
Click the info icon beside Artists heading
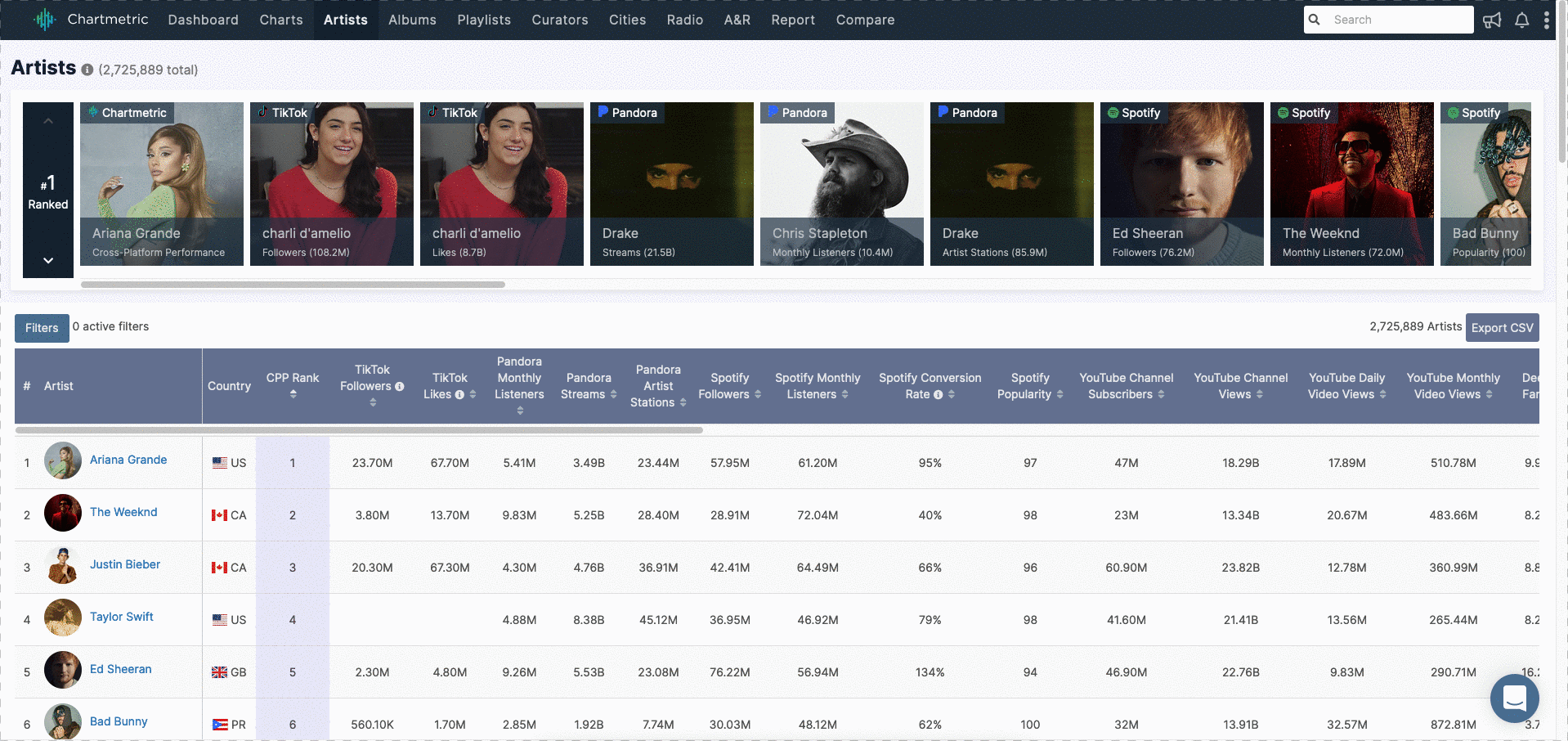pos(87,70)
